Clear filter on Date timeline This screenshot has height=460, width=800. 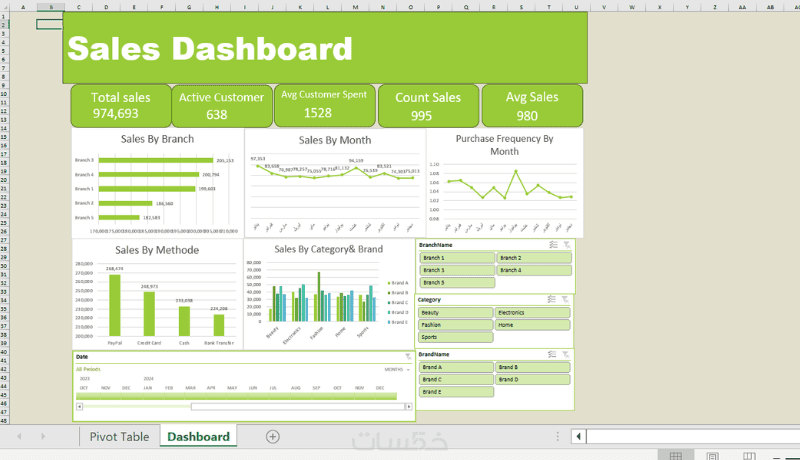408,356
